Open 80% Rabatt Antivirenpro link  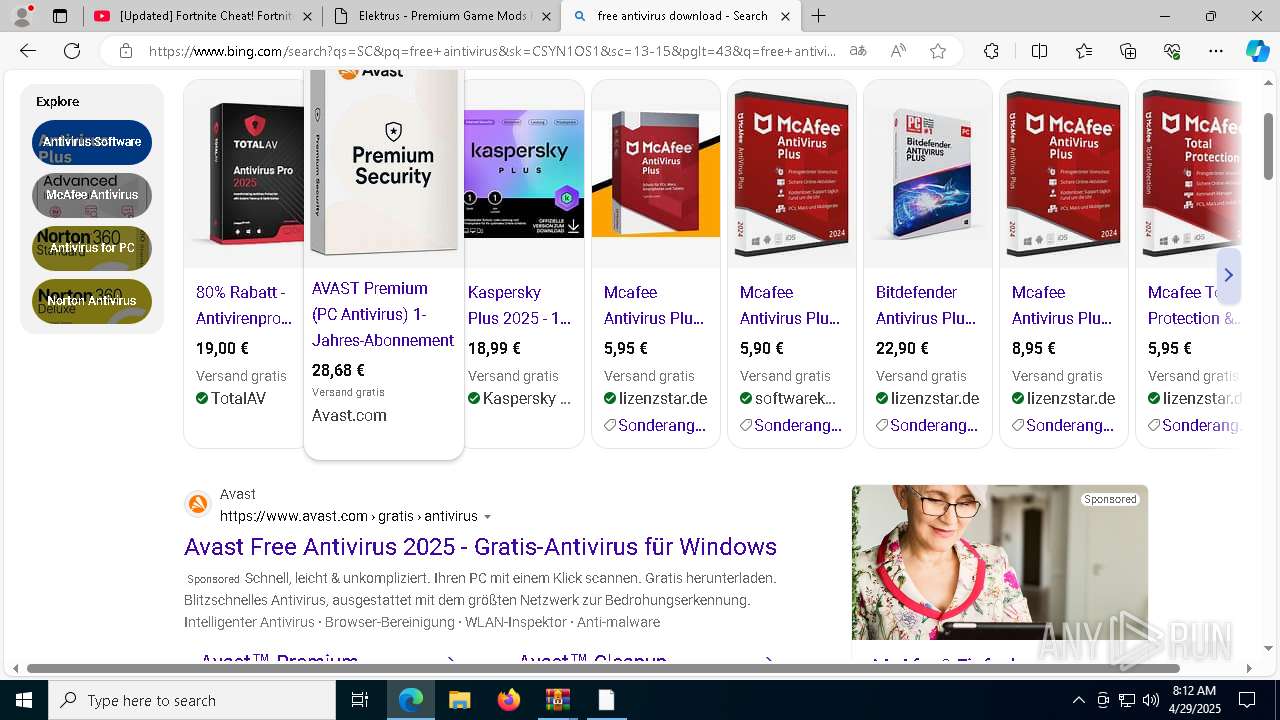click(244, 305)
